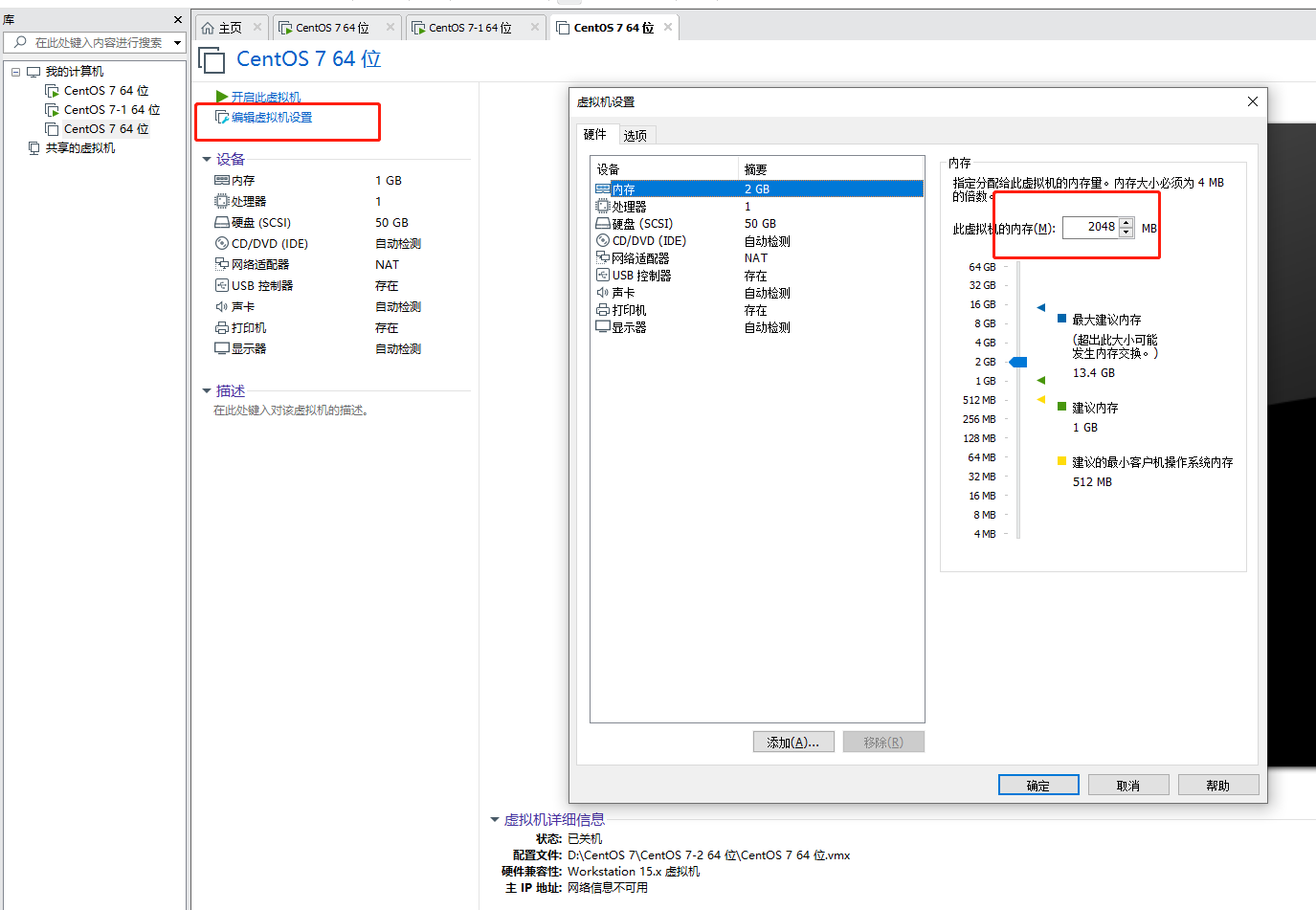The height and width of the screenshot is (910, 1316).
Task: Collapse the 虚拟机详细信息 section
Action: point(495,819)
